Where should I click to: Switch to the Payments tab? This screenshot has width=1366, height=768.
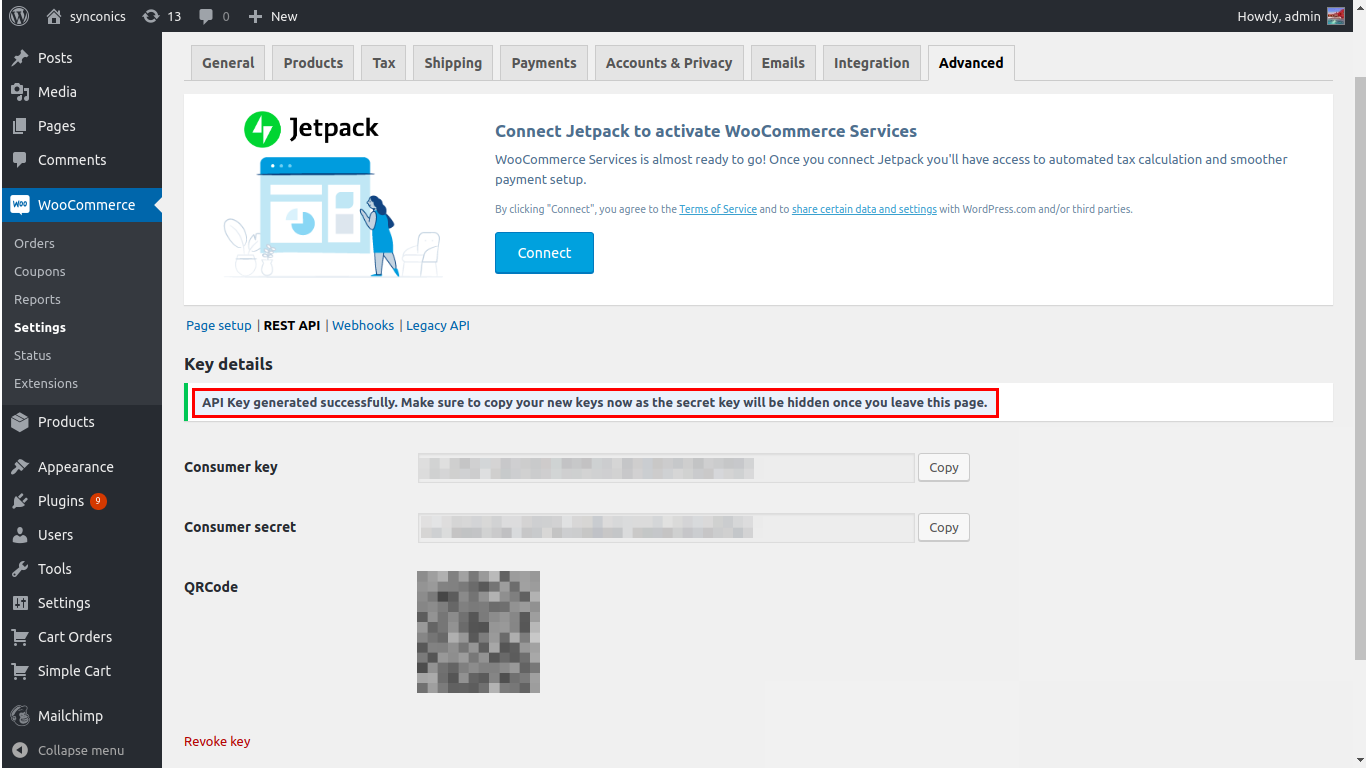point(544,63)
